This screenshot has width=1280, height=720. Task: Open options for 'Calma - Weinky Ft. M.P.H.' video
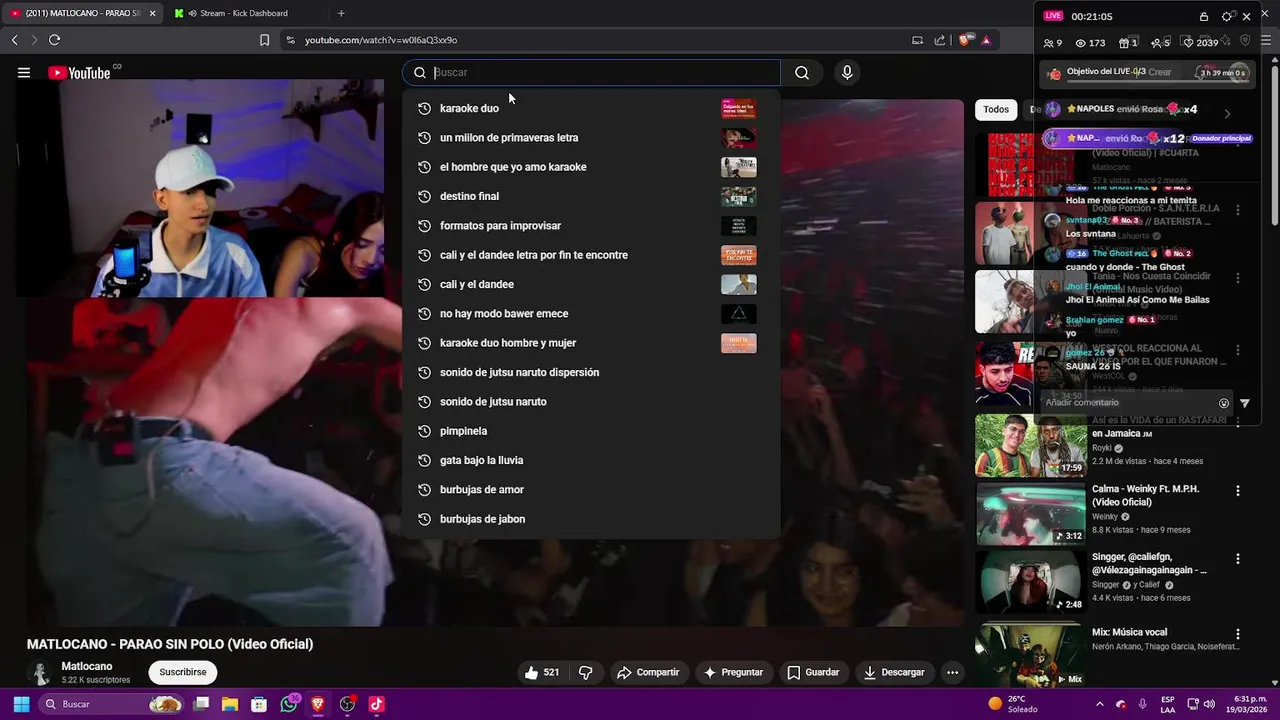(1238, 491)
